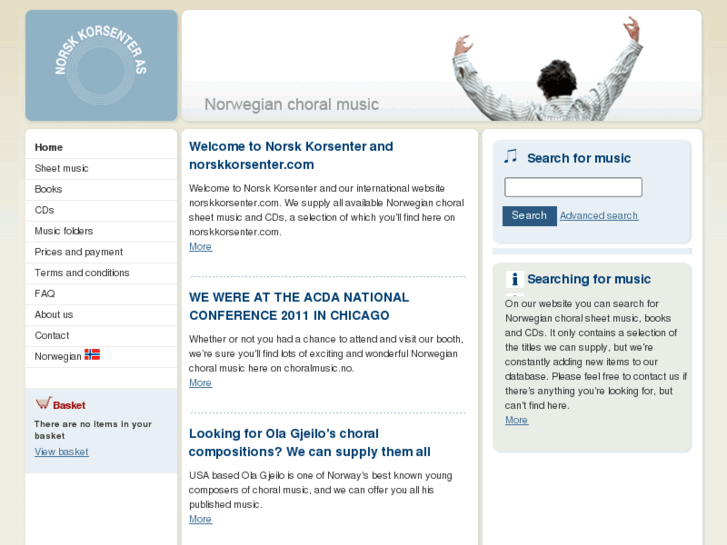Click the conductor banner photo
Image resolution: width=727 pixels, height=545 pixels.
point(549,69)
